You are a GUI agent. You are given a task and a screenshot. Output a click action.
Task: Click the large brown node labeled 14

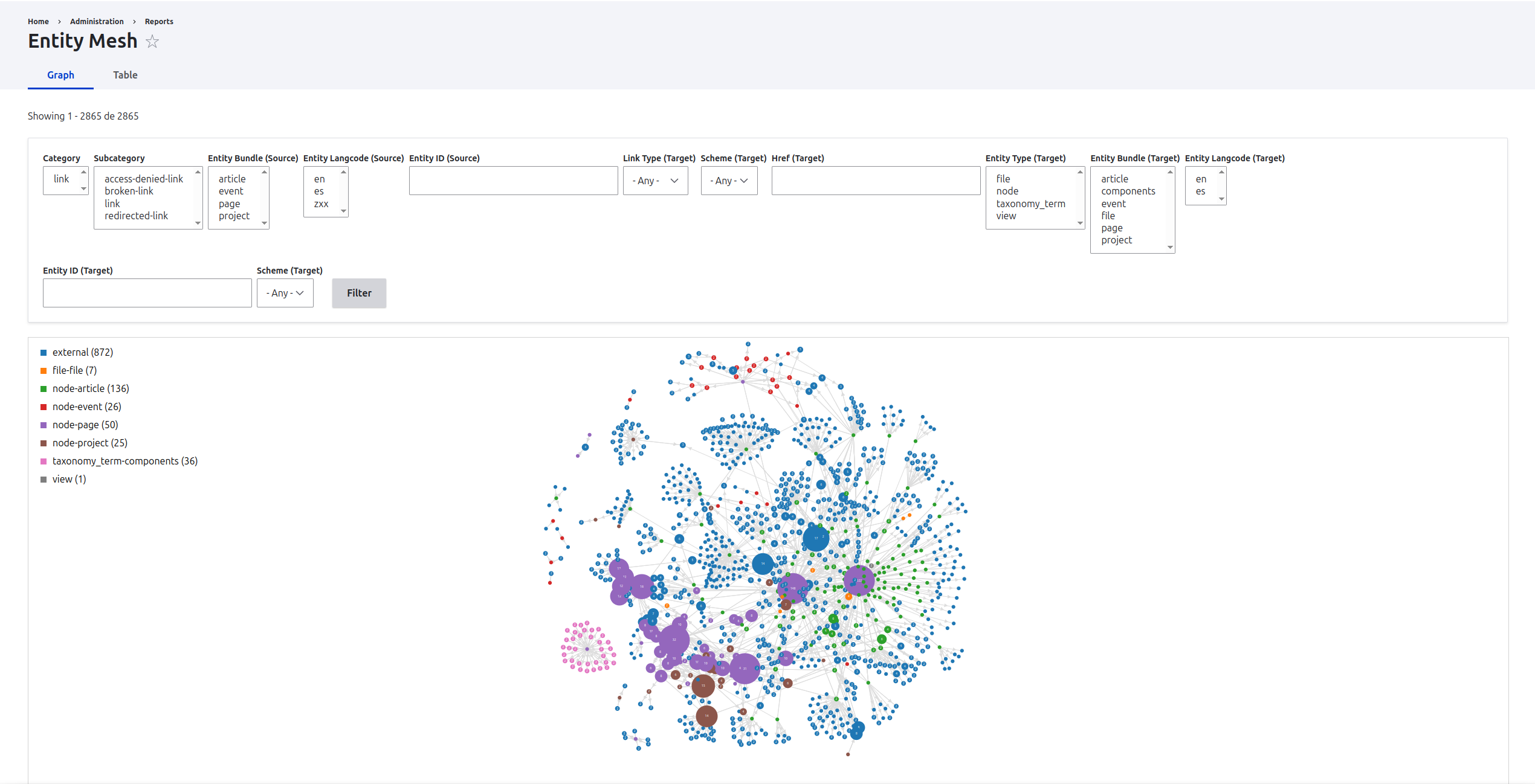pos(706,716)
